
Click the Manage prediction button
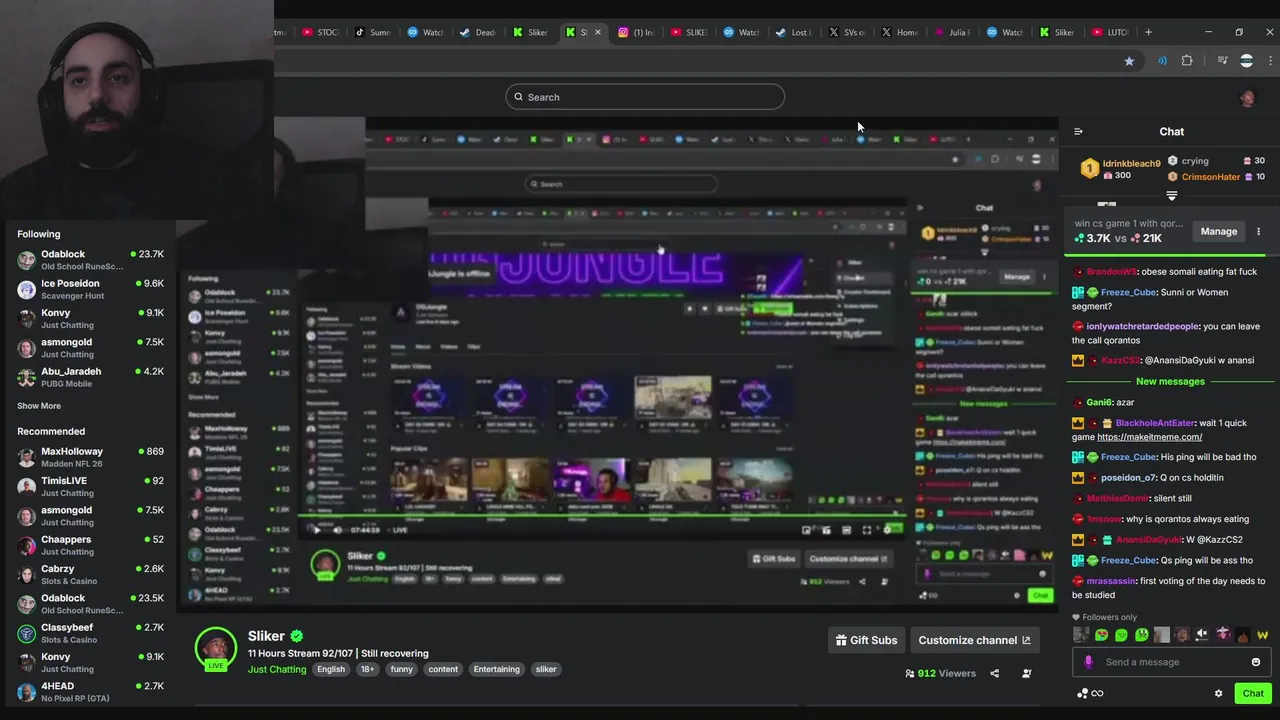pyautogui.click(x=1218, y=231)
